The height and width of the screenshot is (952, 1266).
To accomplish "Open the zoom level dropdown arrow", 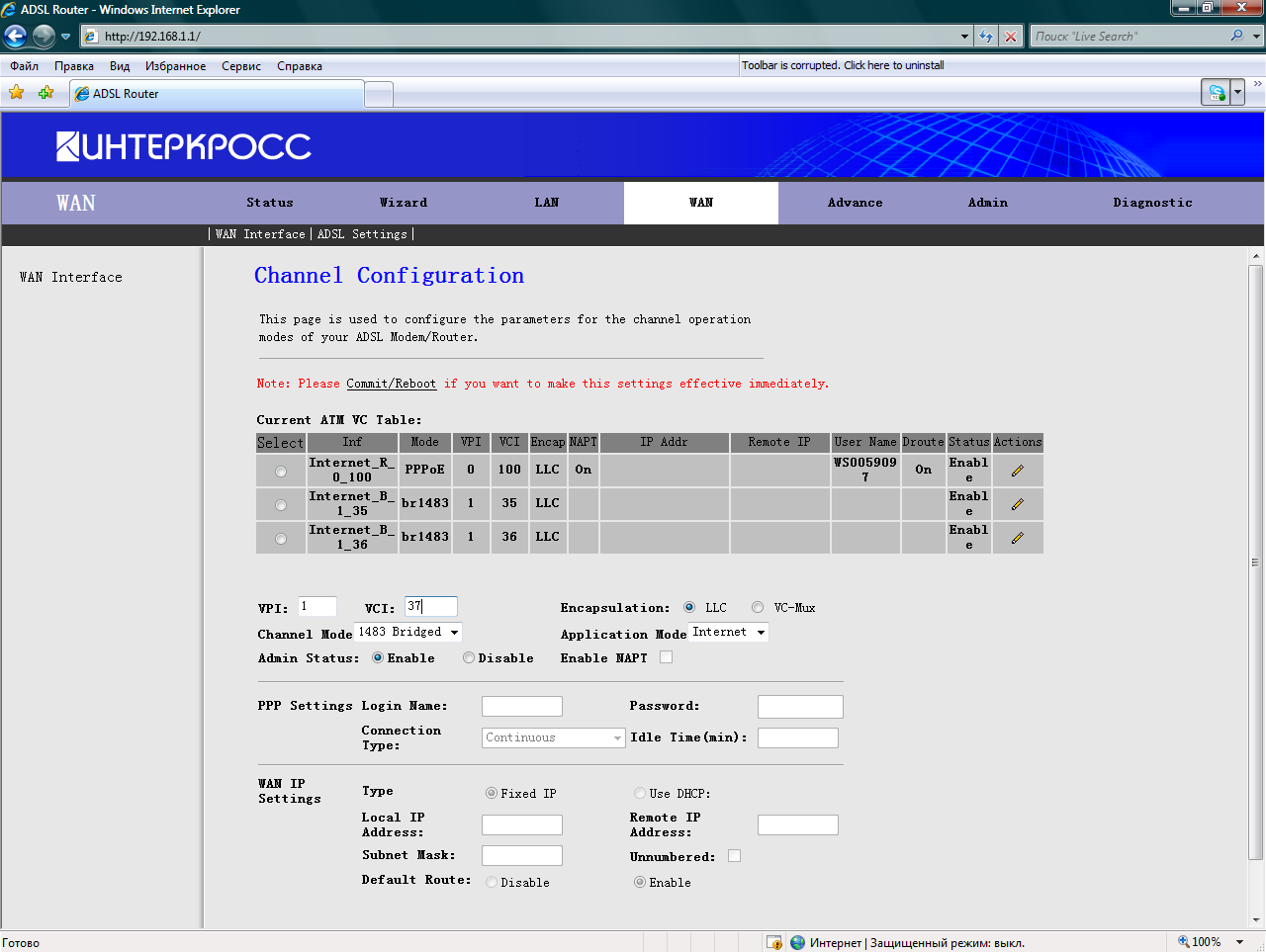I will pyautogui.click(x=1239, y=942).
